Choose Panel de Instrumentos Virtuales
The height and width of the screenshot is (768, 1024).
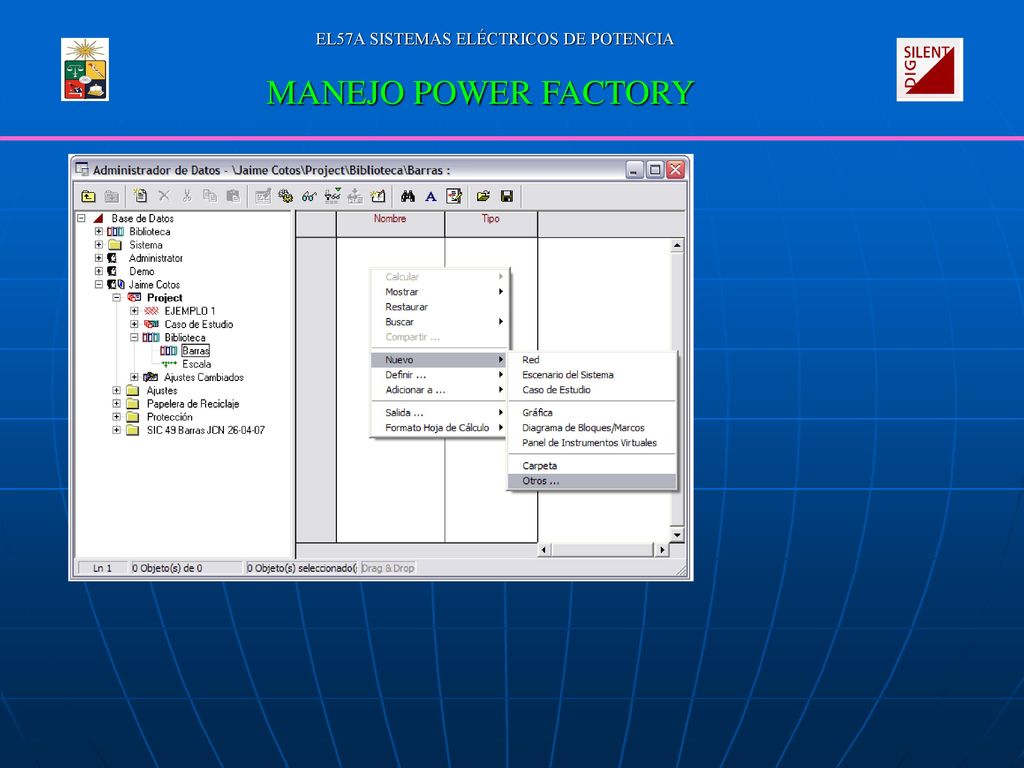[592, 443]
